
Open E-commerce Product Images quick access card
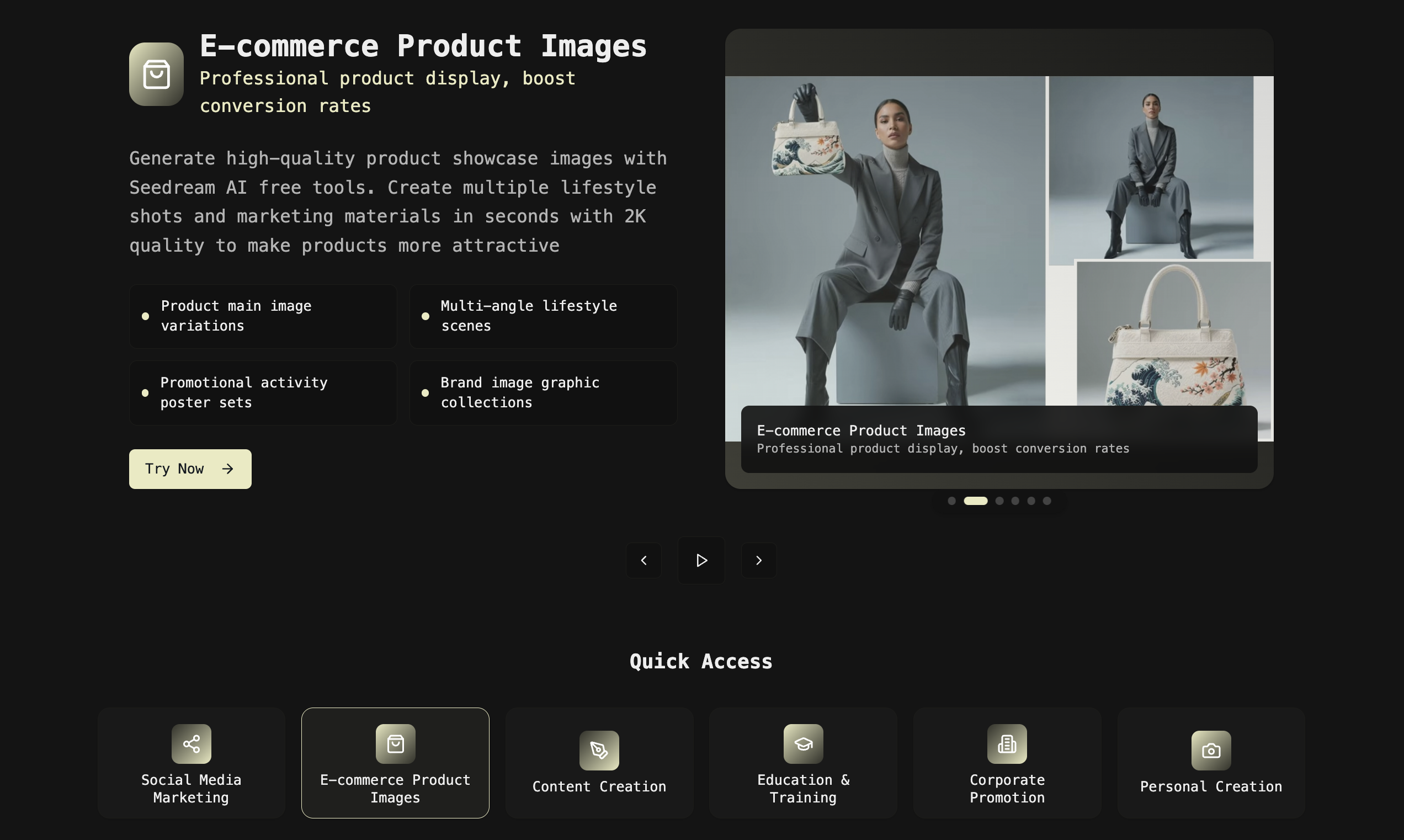pyautogui.click(x=395, y=762)
